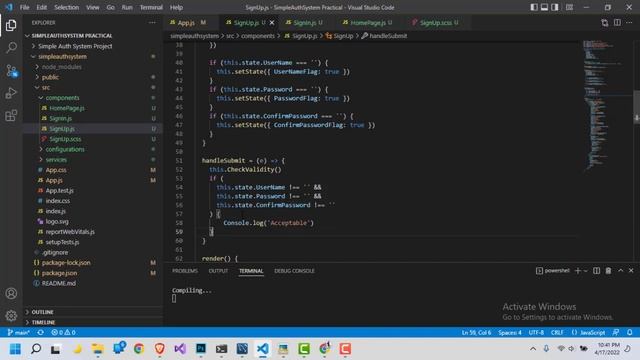Open the Selection menu
The width and height of the screenshot is (640, 360).
coord(67,7)
